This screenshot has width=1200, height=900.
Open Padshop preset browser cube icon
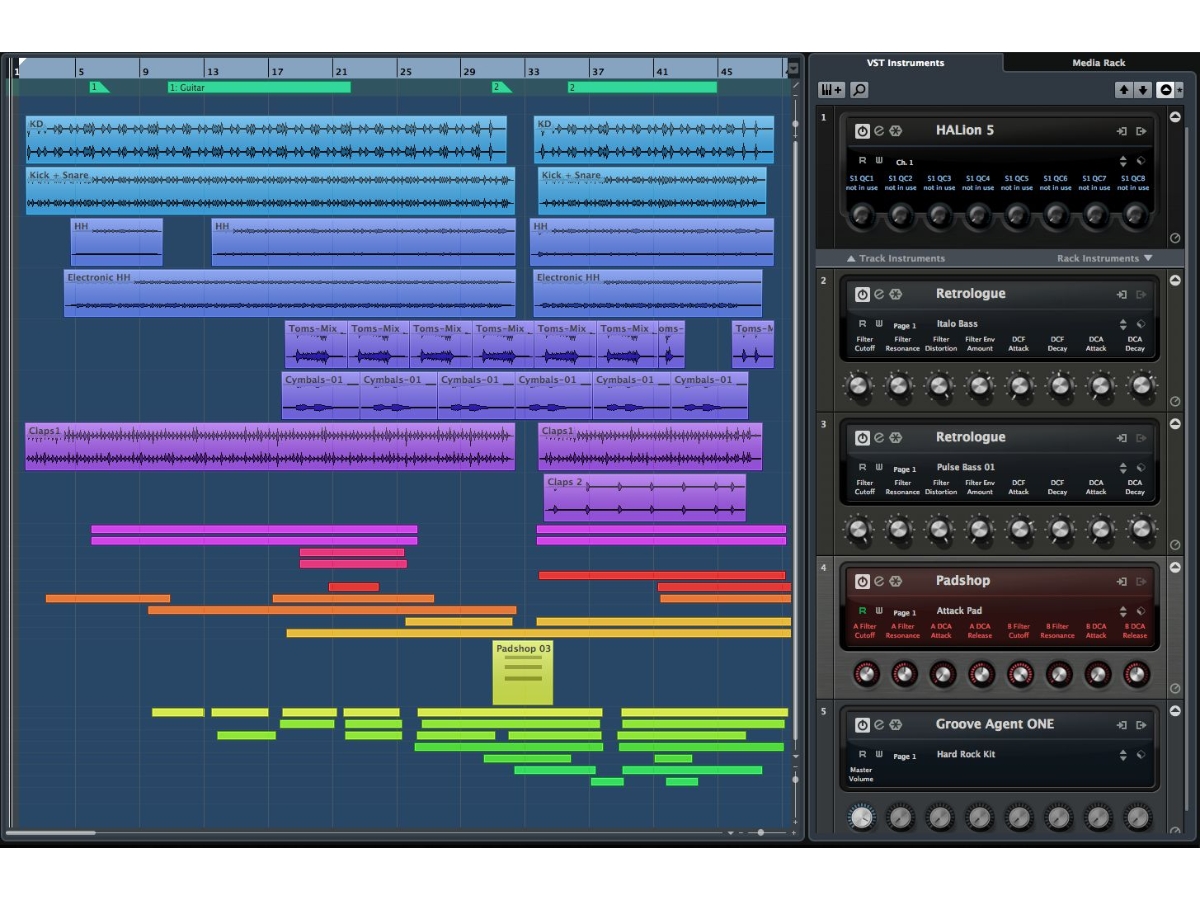pyautogui.click(x=1141, y=611)
